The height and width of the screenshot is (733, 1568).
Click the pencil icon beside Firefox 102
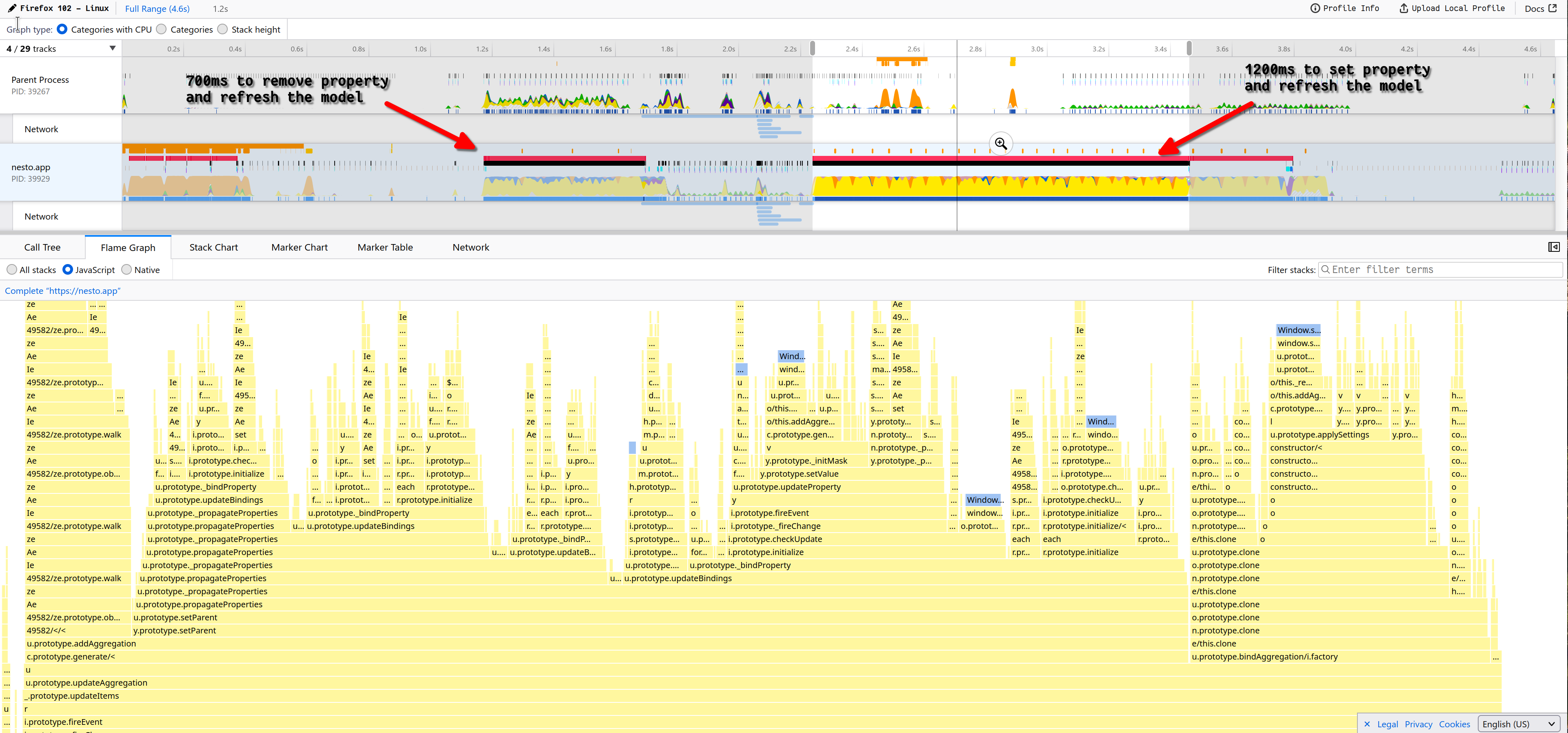coord(11,8)
